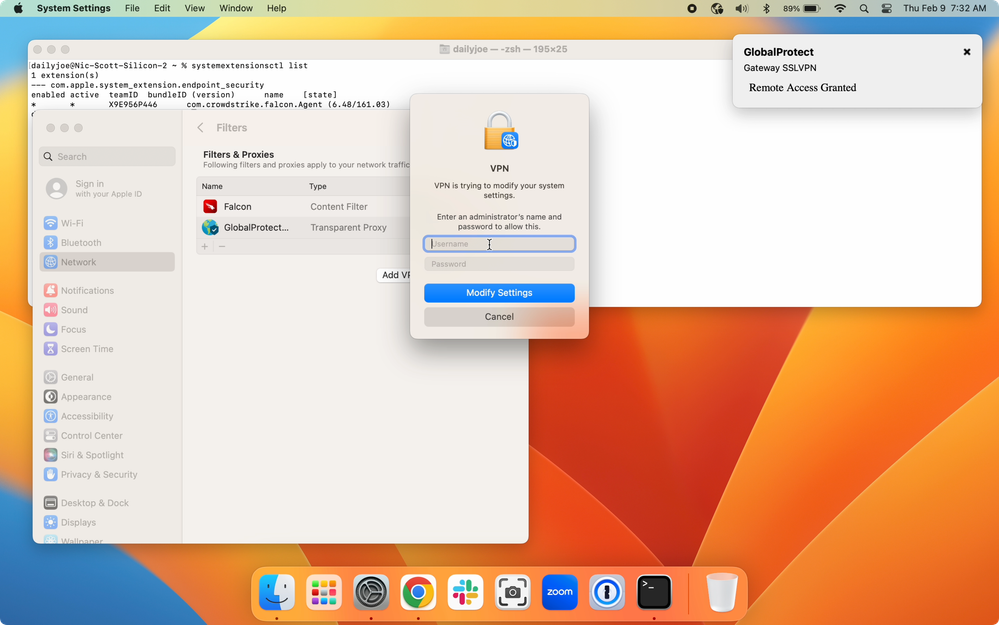Launch Google Chrome from the Dock
999x625 pixels.
pos(417,592)
